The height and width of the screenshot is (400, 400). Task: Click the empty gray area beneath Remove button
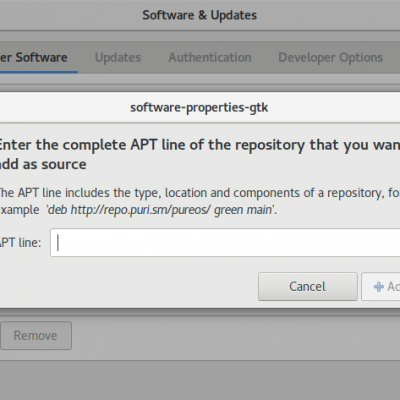200,380
